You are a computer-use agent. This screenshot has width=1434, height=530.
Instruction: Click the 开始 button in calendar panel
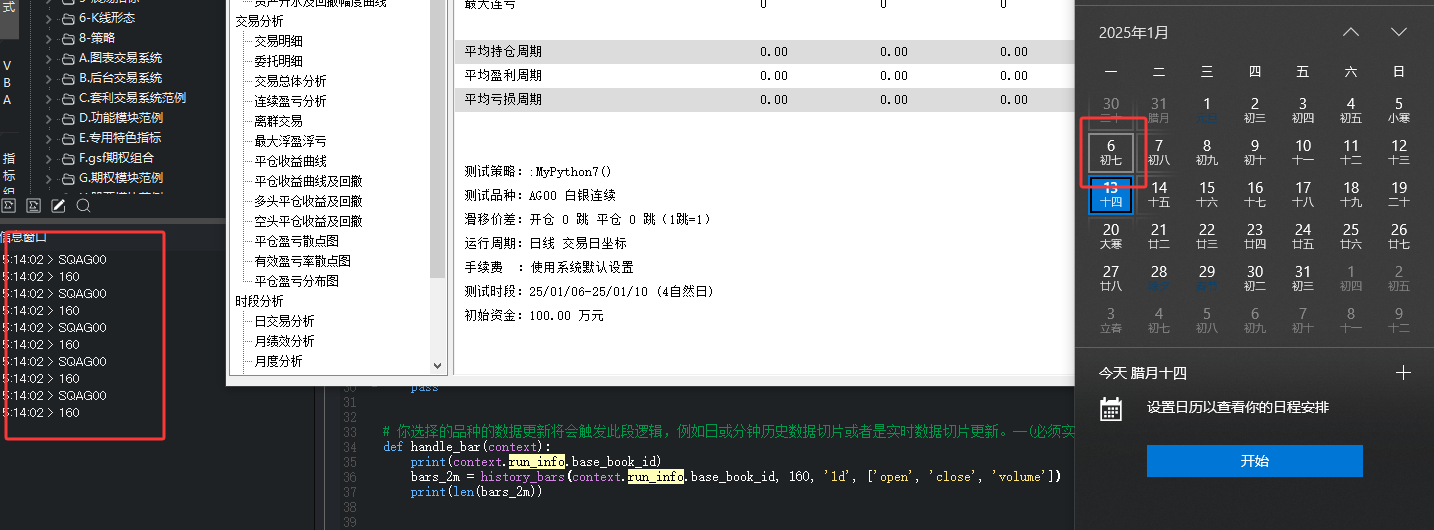(x=1254, y=461)
